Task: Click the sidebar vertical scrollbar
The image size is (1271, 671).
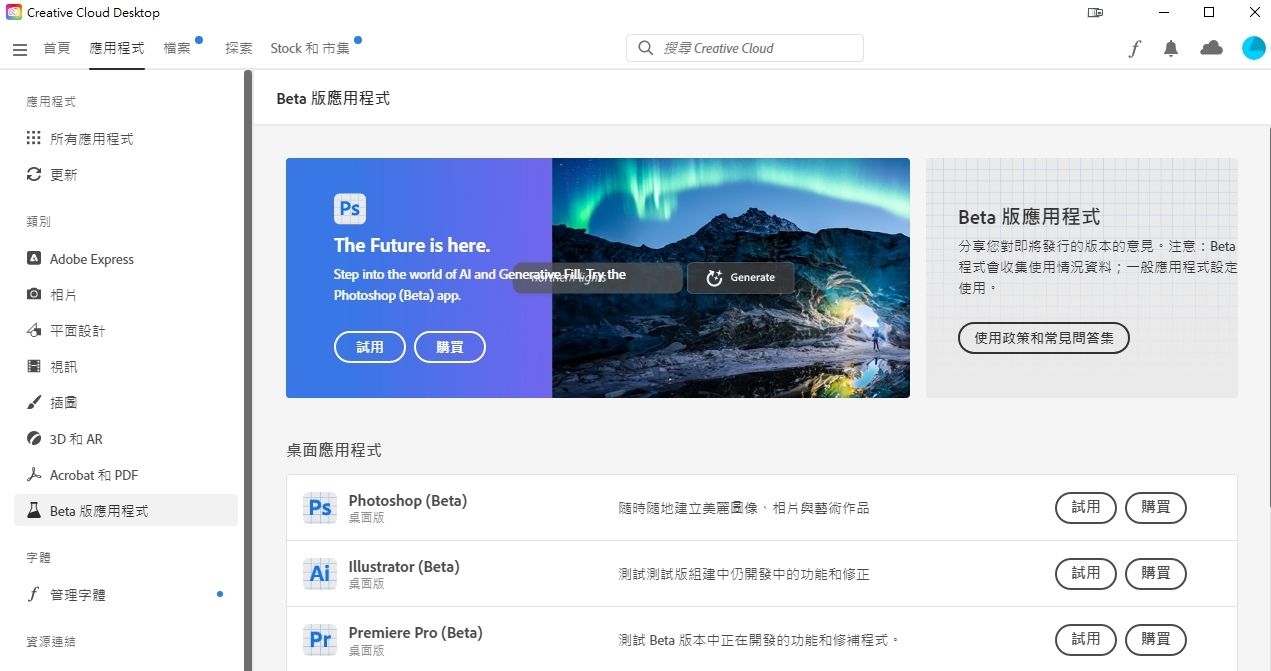Action: pos(248,370)
